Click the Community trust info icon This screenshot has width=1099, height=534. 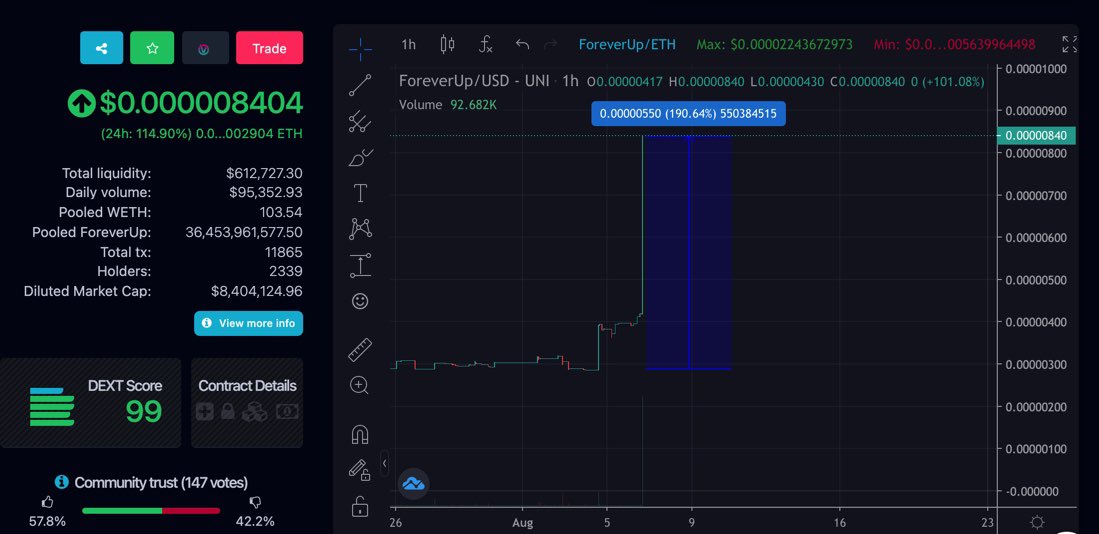coord(62,482)
